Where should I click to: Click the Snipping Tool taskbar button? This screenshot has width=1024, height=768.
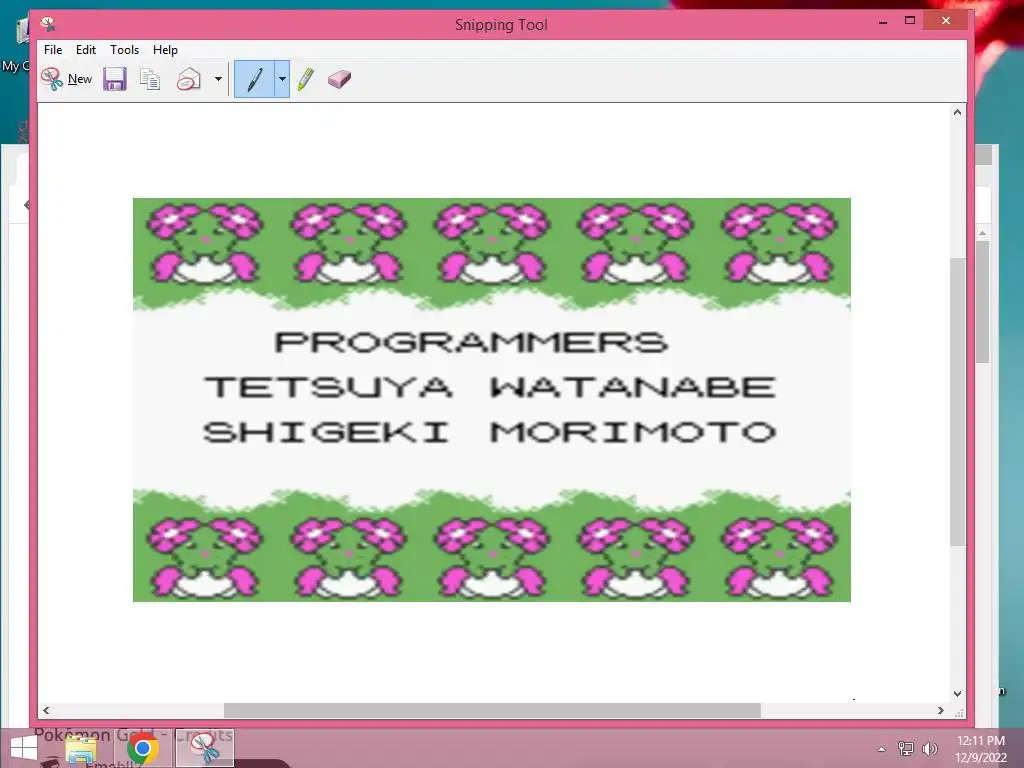pos(204,748)
